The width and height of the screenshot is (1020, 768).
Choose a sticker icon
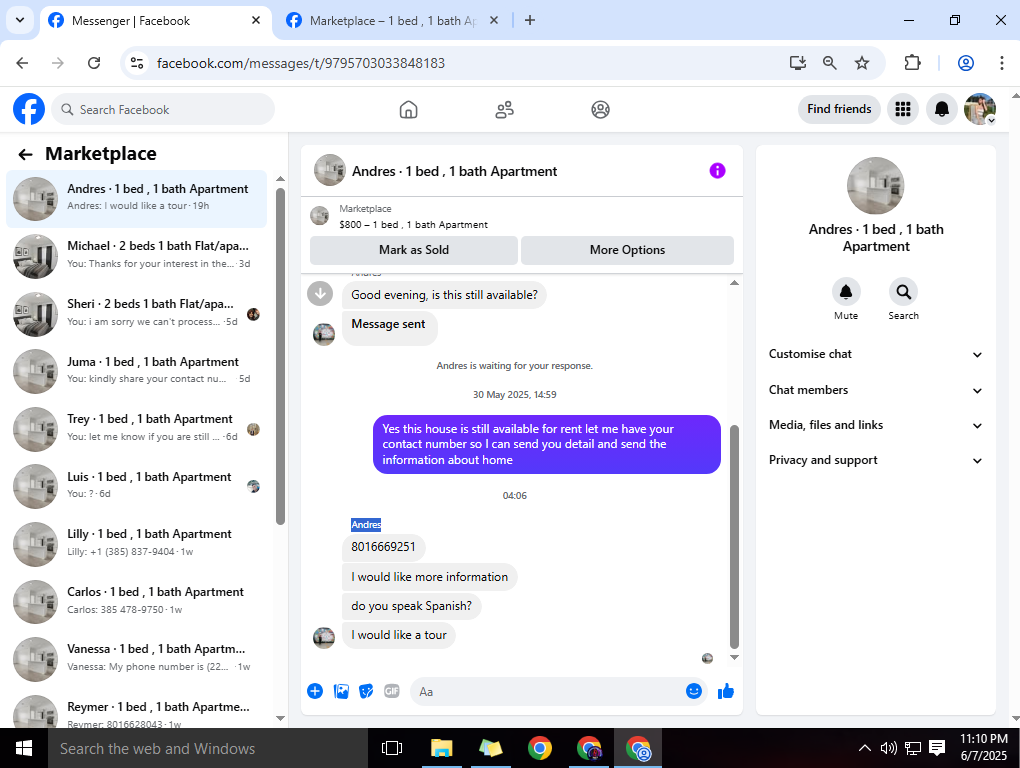[x=366, y=691]
